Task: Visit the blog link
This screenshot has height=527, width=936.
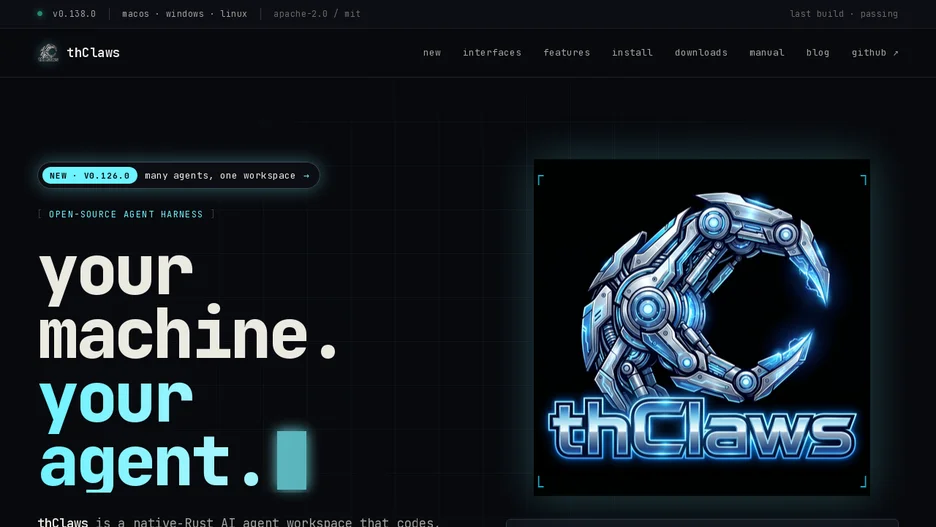Action: coord(818,53)
